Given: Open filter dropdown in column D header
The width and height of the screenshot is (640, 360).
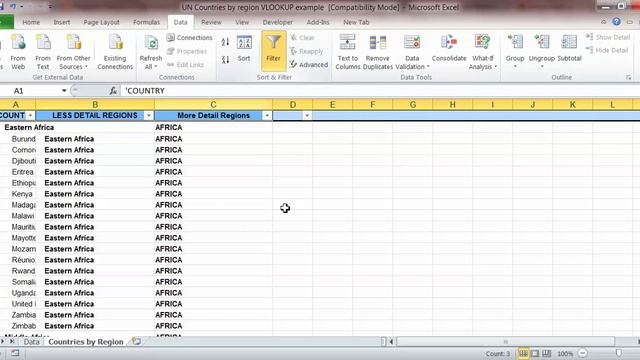Looking at the screenshot, I should click(x=307, y=116).
